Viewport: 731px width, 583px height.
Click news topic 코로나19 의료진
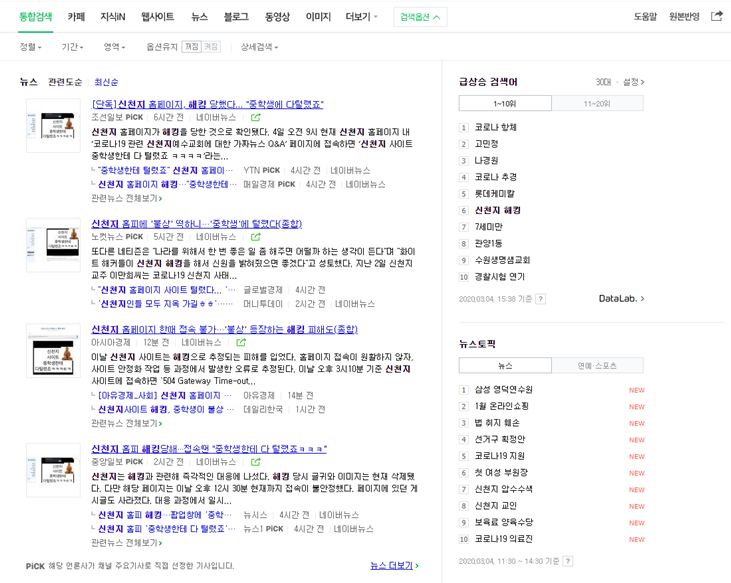[x=503, y=539]
